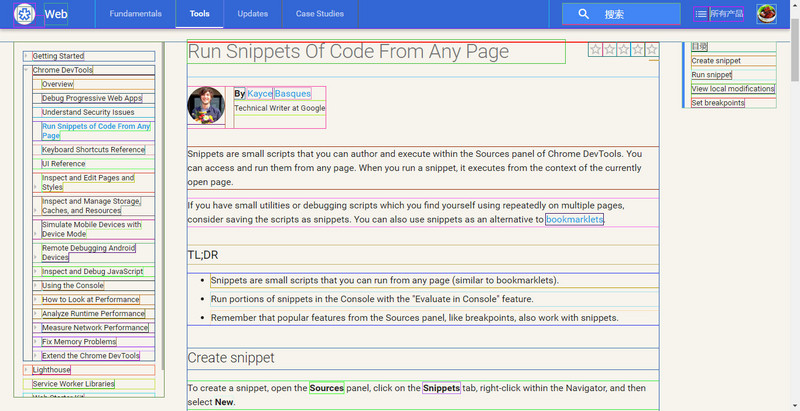Open UI Reference in sidebar
This screenshot has height=411, width=800.
[x=64, y=164]
